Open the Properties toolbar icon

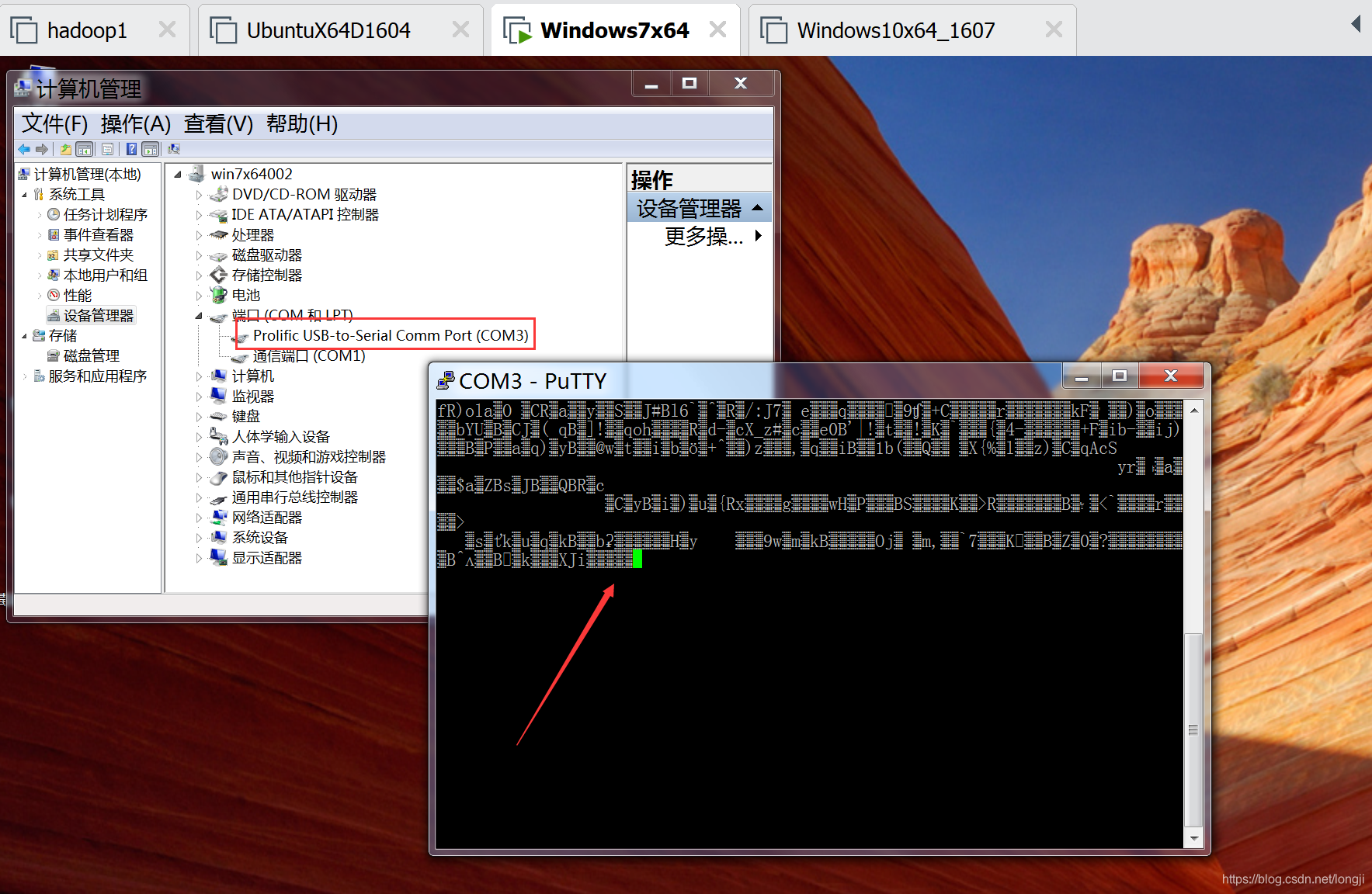tap(108, 149)
